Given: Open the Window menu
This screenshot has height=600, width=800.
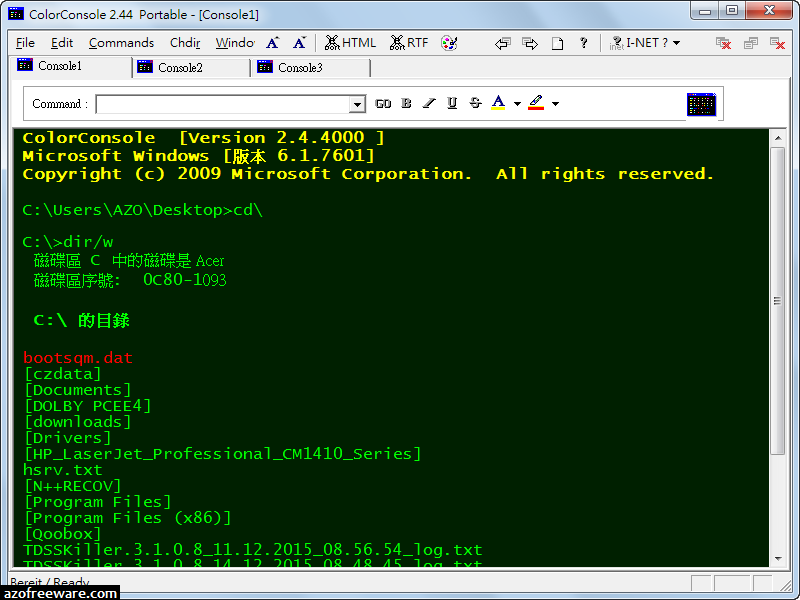Looking at the screenshot, I should [235, 43].
